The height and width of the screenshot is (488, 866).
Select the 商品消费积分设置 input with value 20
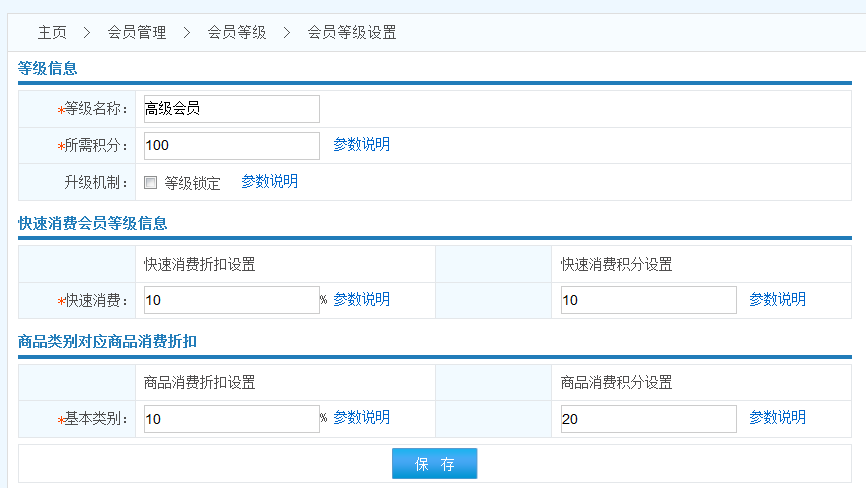(648, 419)
